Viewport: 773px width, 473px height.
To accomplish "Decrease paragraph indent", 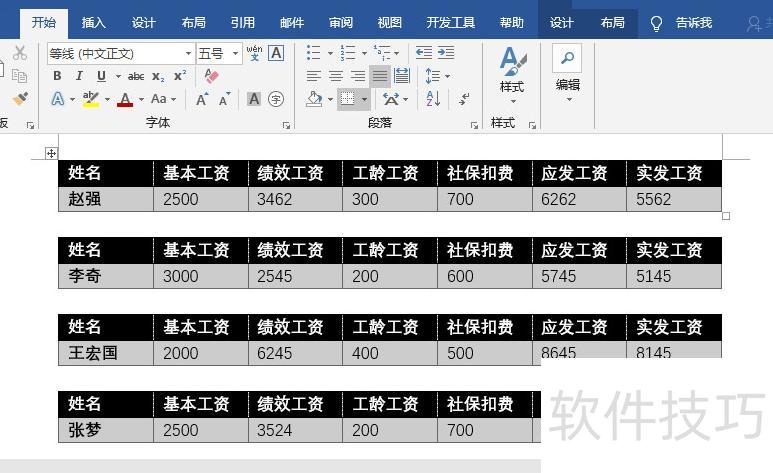I will (x=423, y=53).
